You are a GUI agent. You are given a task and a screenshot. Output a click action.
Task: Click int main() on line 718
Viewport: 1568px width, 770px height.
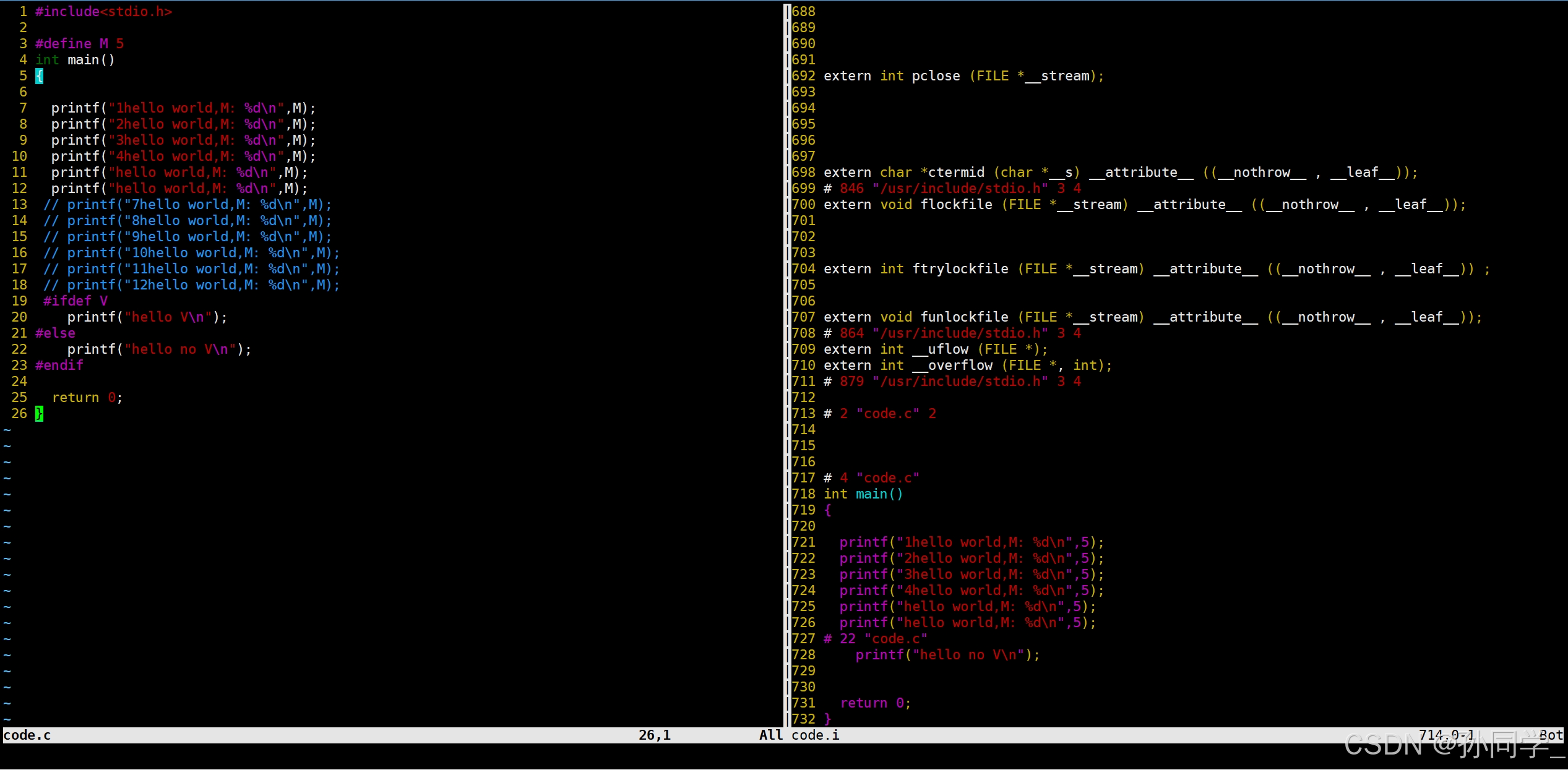point(863,494)
